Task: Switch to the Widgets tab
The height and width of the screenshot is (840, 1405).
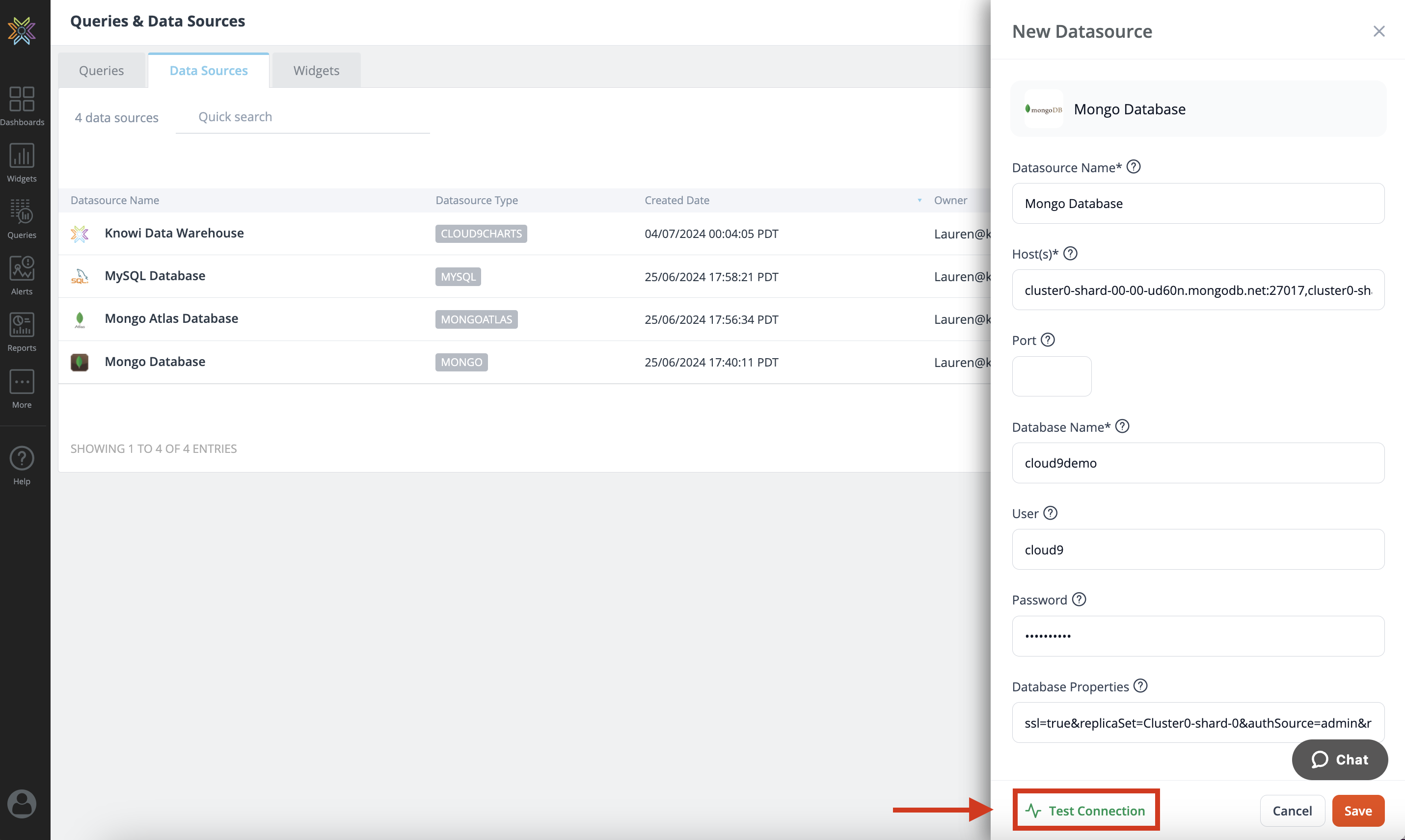Action: click(x=316, y=71)
